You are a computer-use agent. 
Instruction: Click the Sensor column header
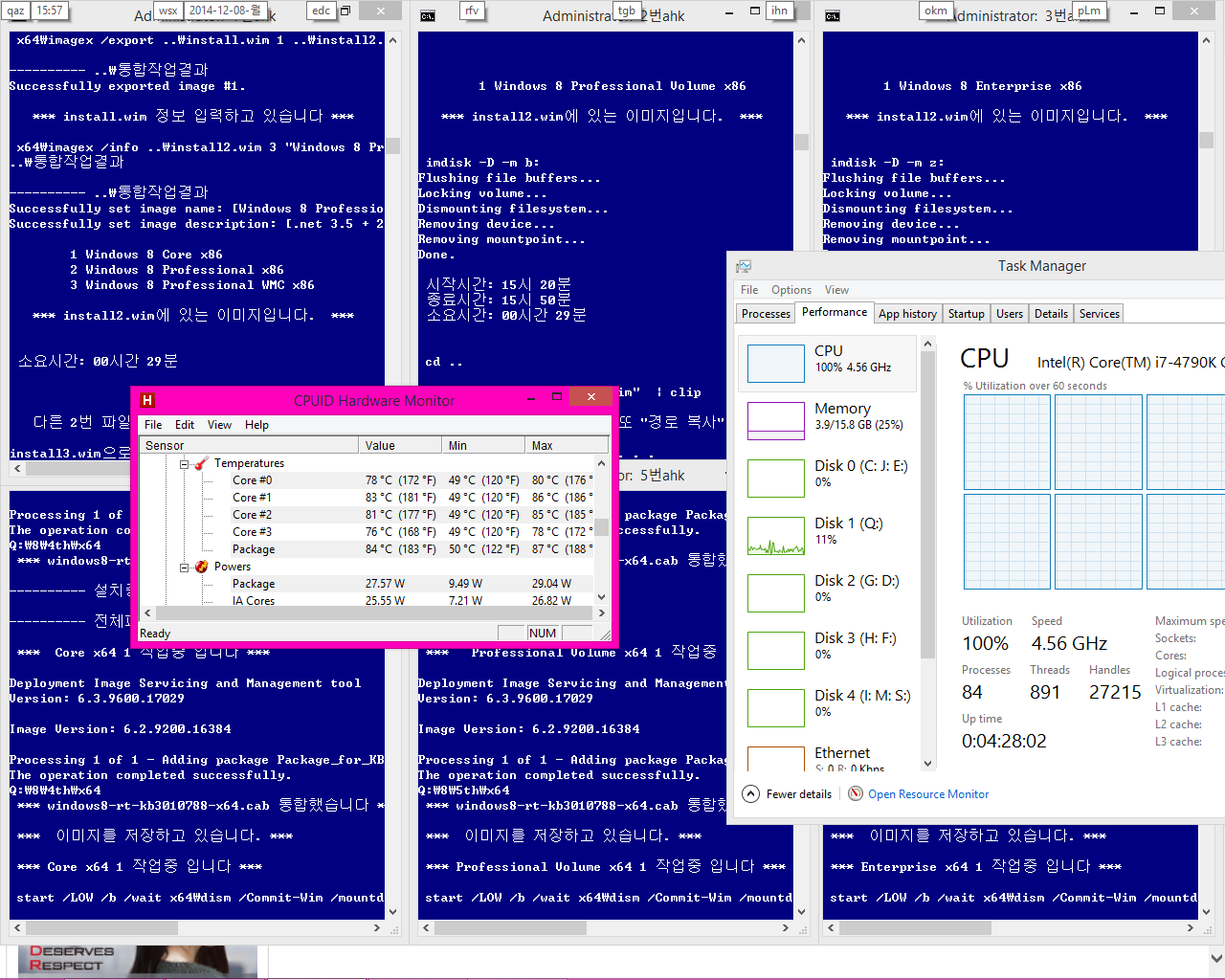(x=249, y=446)
